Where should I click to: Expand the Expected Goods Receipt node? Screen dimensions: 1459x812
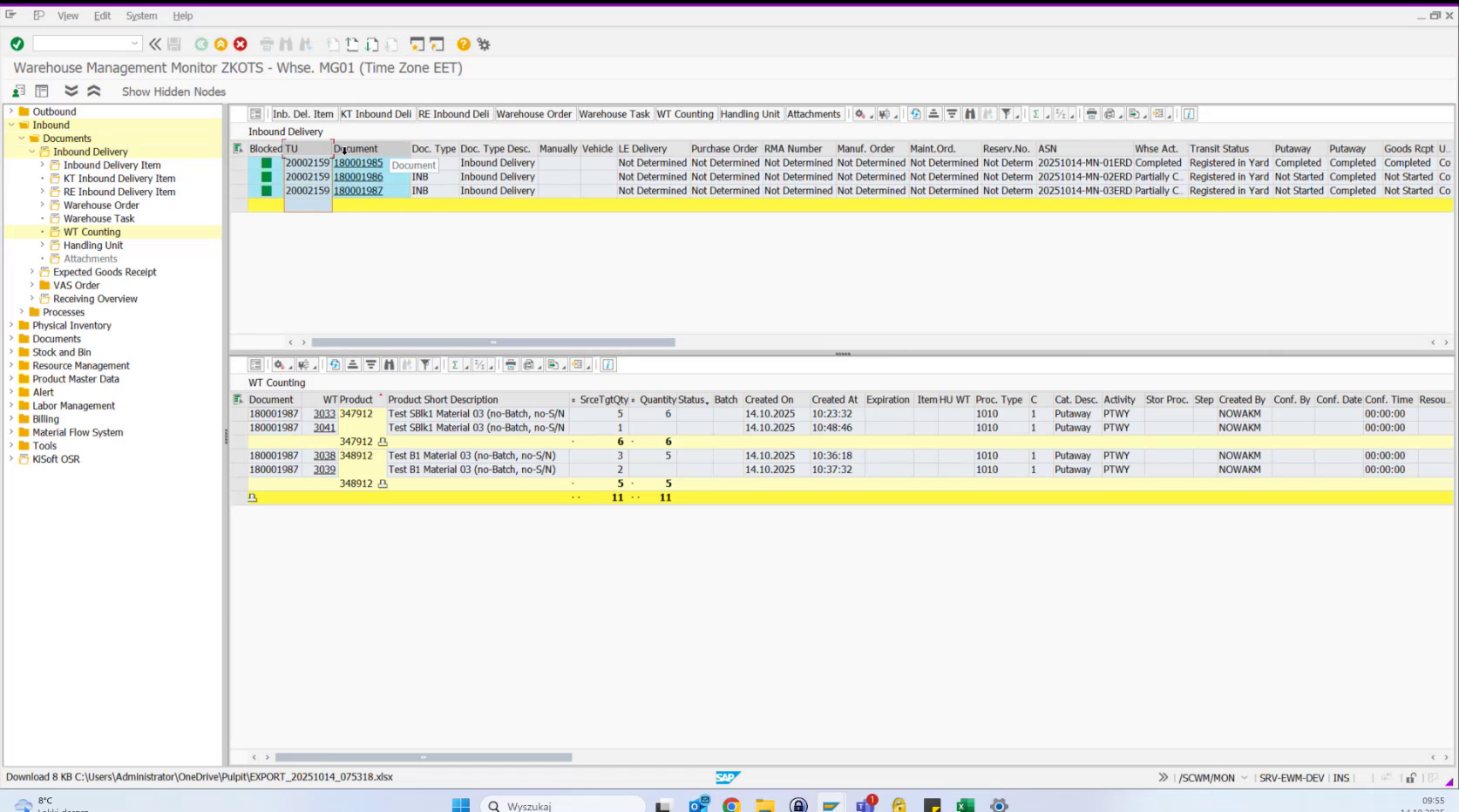point(31,272)
